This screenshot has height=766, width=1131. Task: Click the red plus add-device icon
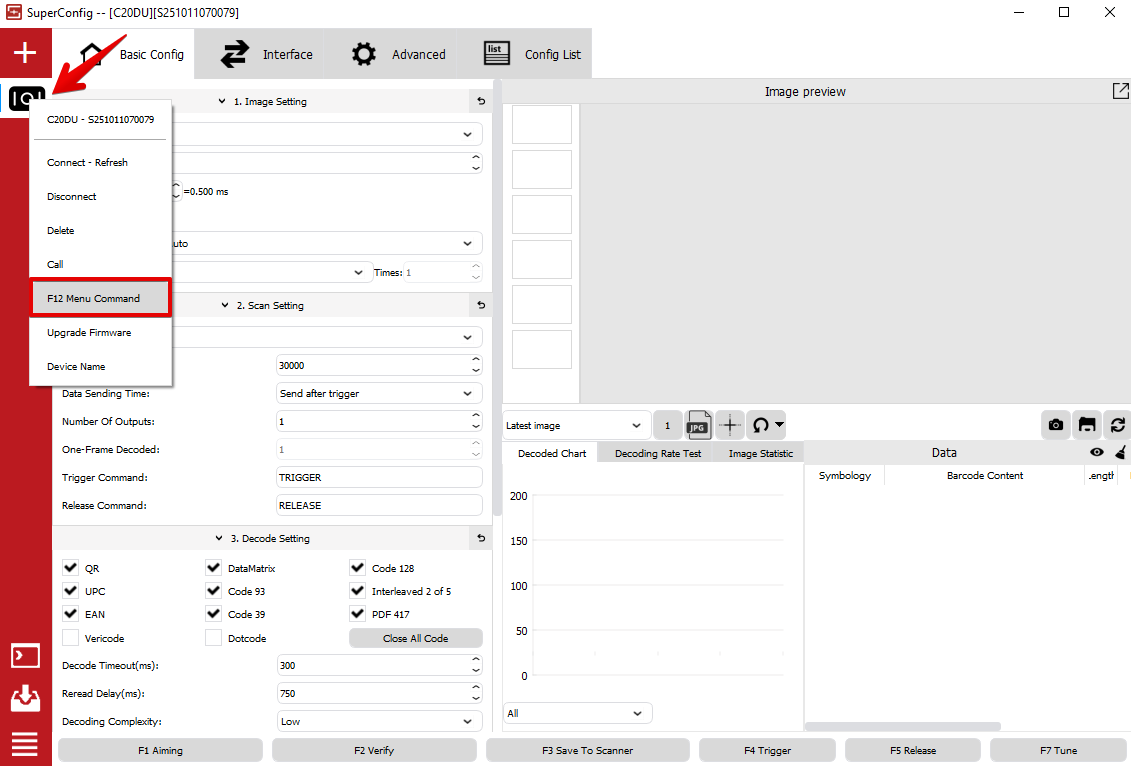tap(25, 53)
